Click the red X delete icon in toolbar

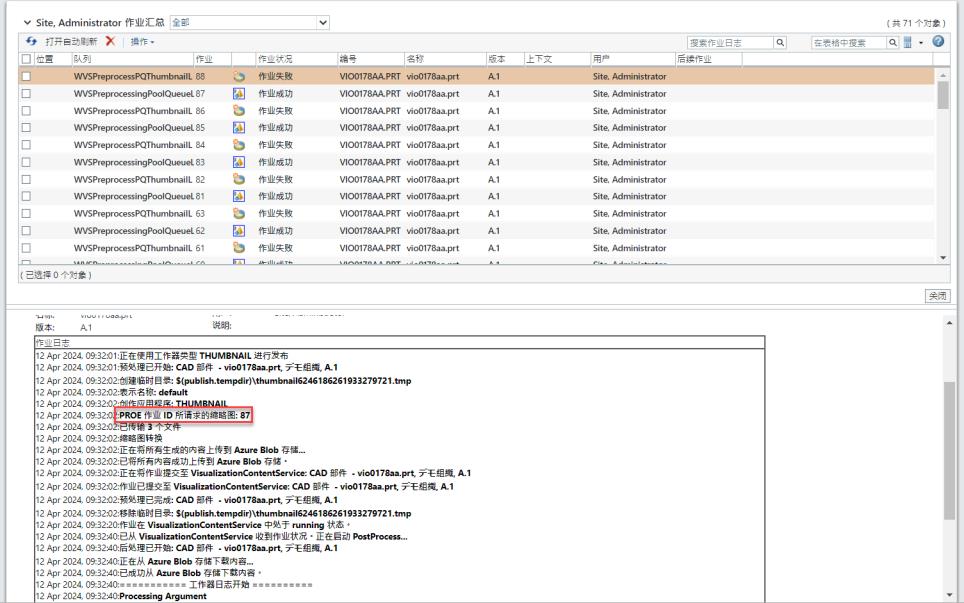(x=110, y=41)
